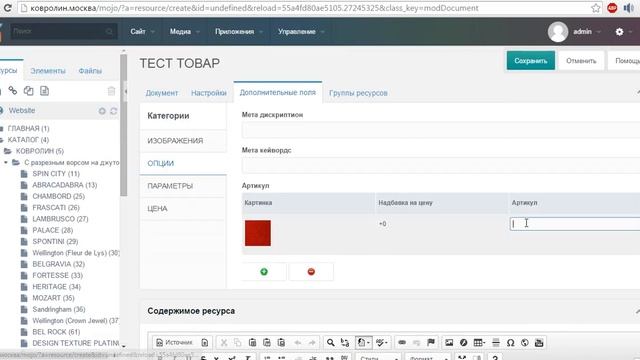Refresh the Website context tree
640x360 pixels.
tap(113, 111)
